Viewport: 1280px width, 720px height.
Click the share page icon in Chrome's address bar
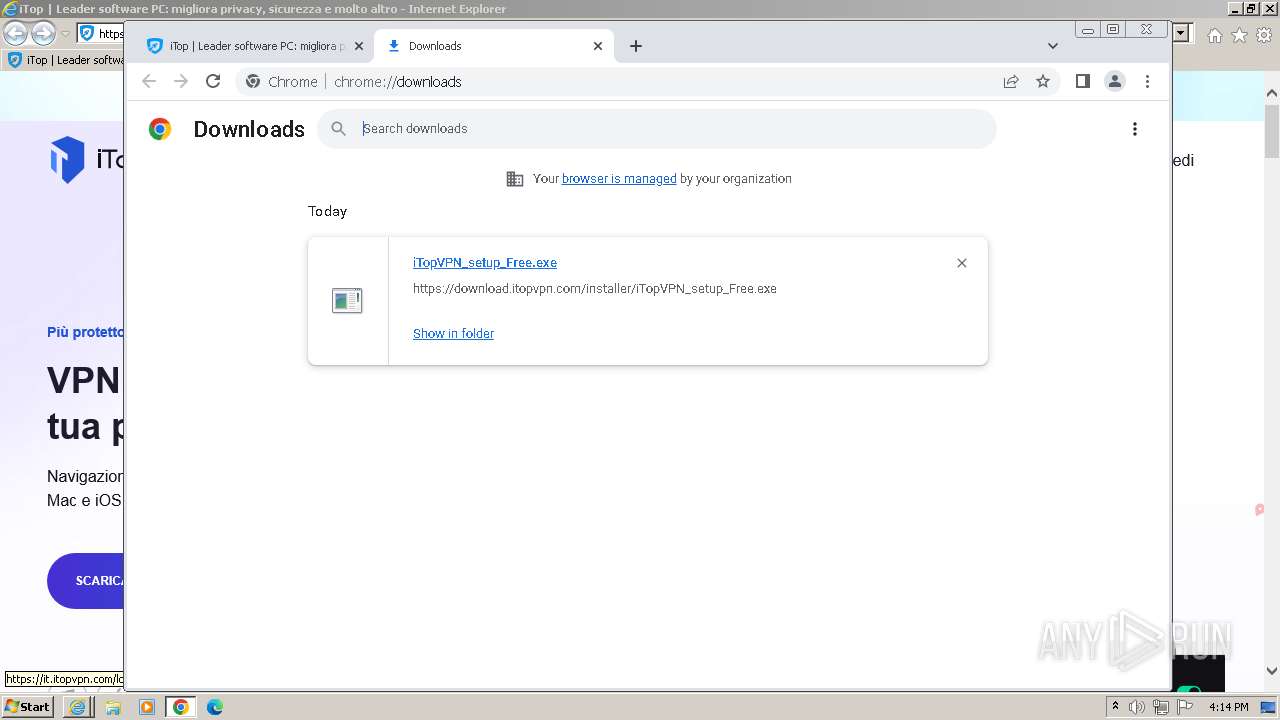click(x=1011, y=82)
